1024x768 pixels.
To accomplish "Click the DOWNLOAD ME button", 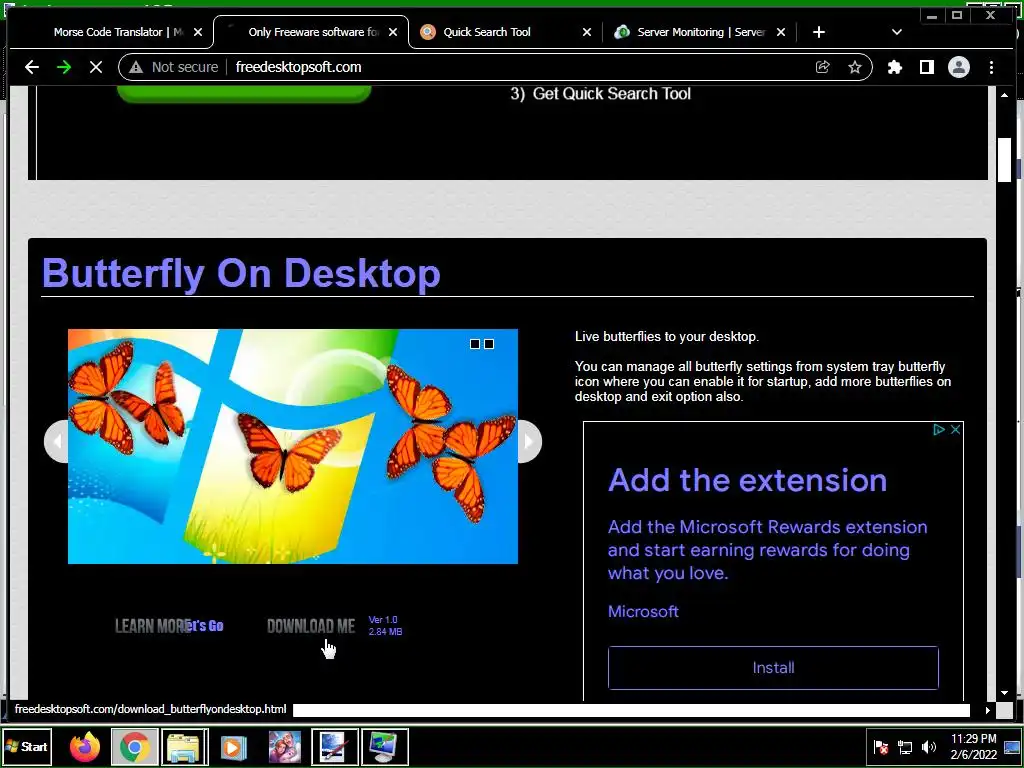I will [311, 626].
